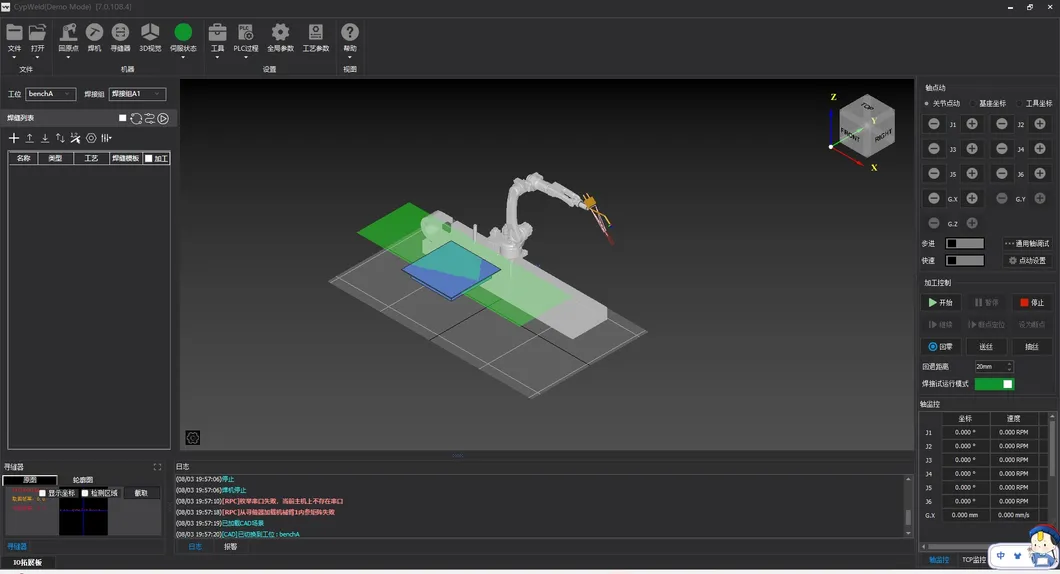Switch to the 报警 alarm tab
The width and height of the screenshot is (1060, 574).
[230, 547]
